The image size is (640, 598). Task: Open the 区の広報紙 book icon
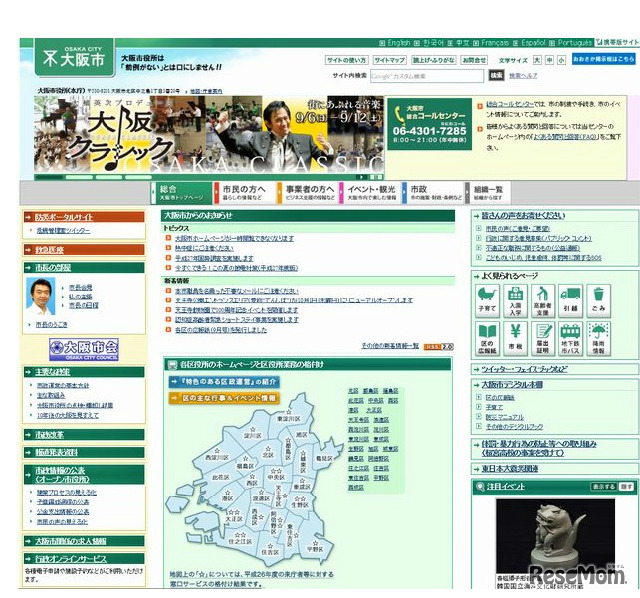[x=487, y=338]
